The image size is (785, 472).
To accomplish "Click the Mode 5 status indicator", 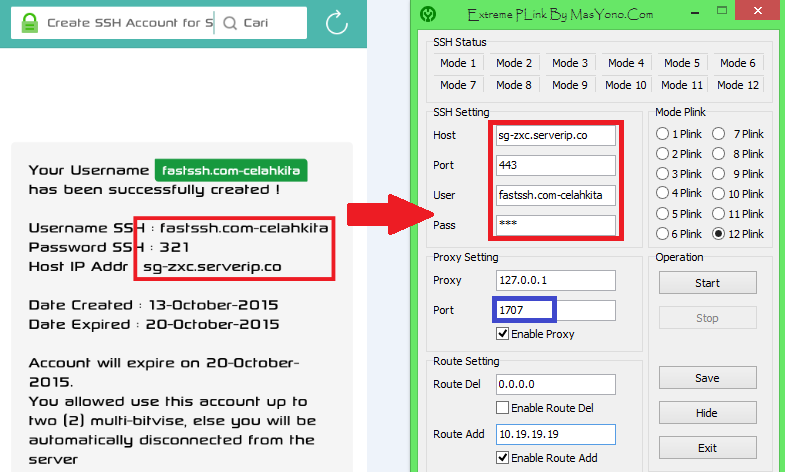I will coord(682,63).
